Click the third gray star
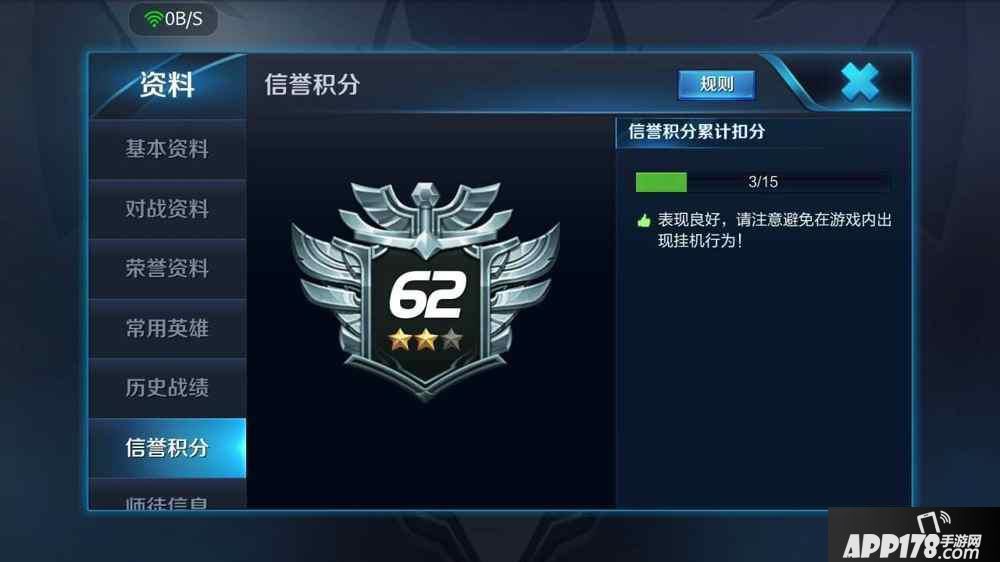Image resolution: width=1000 pixels, height=562 pixels. pyautogui.click(x=452, y=339)
